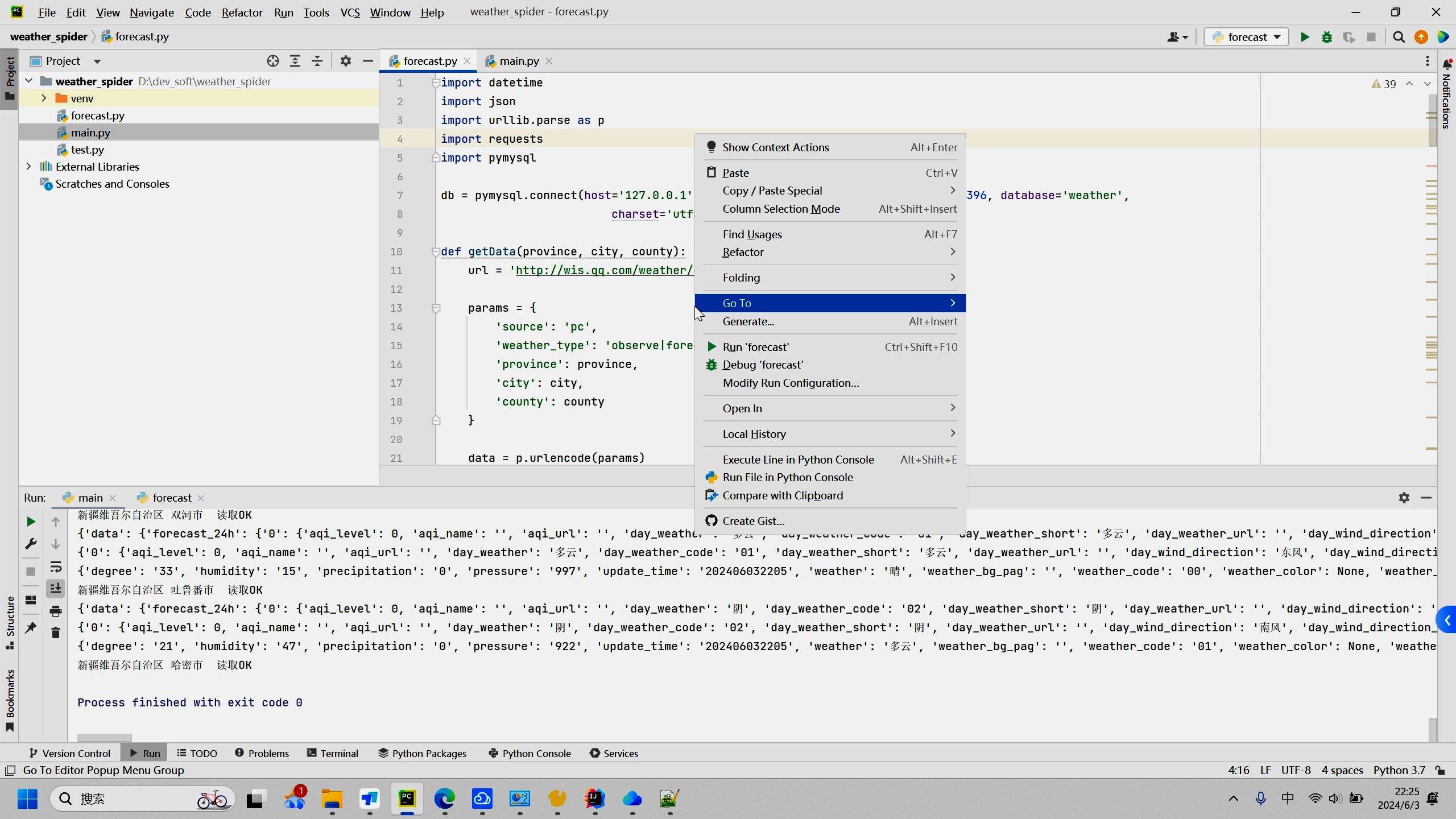This screenshot has height=819, width=1456.
Task: Click Run console horizontal scrollbar
Action: coord(104,737)
